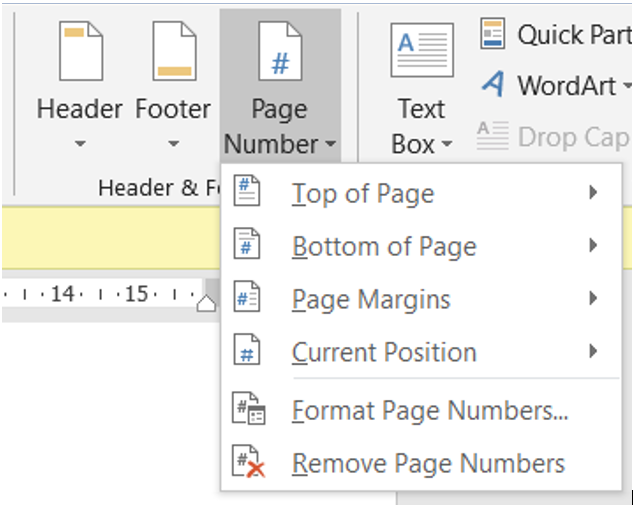Open the Header dropdown arrow

click(80, 144)
